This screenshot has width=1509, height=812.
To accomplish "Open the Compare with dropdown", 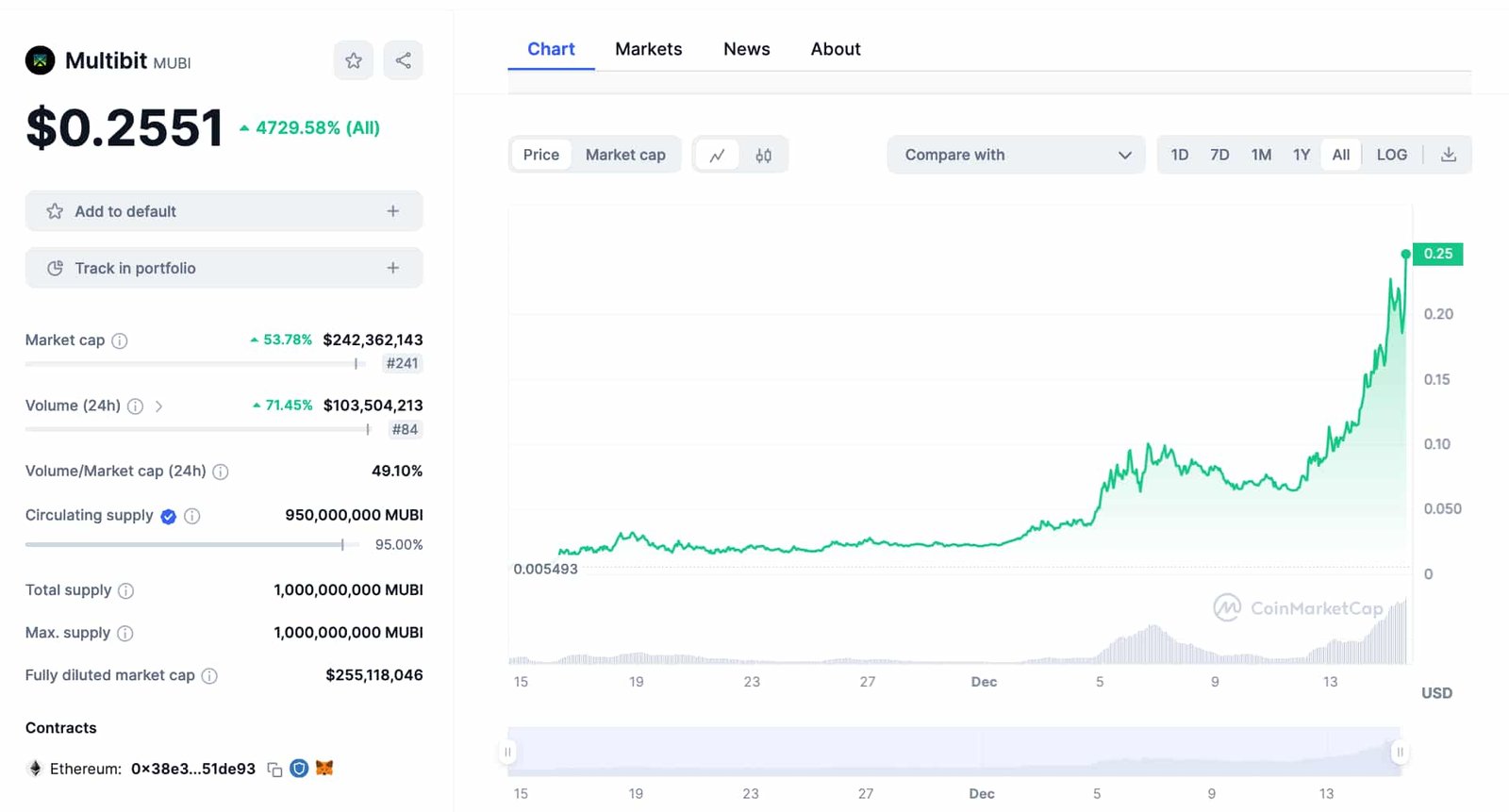I will point(1017,155).
